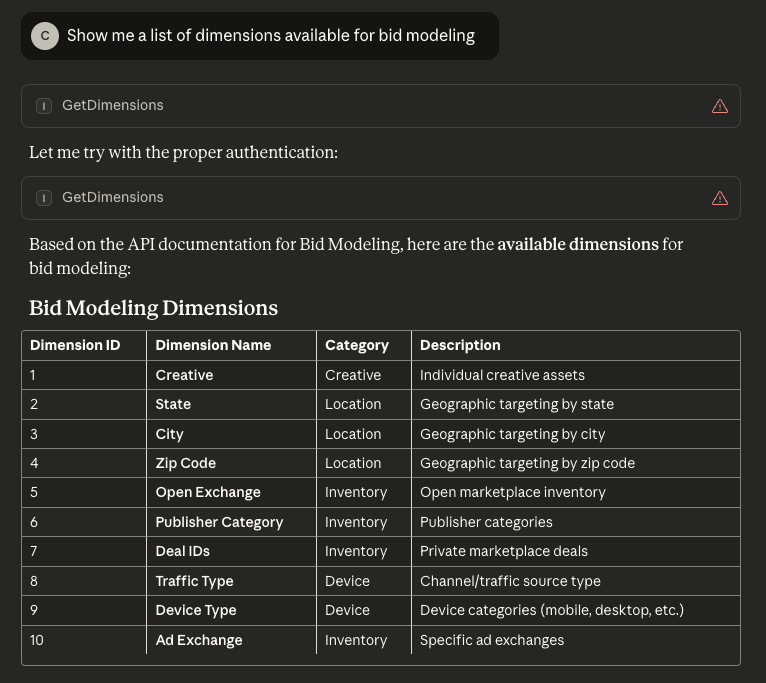Select the 'Zip Code' dimension name cell

(x=232, y=463)
